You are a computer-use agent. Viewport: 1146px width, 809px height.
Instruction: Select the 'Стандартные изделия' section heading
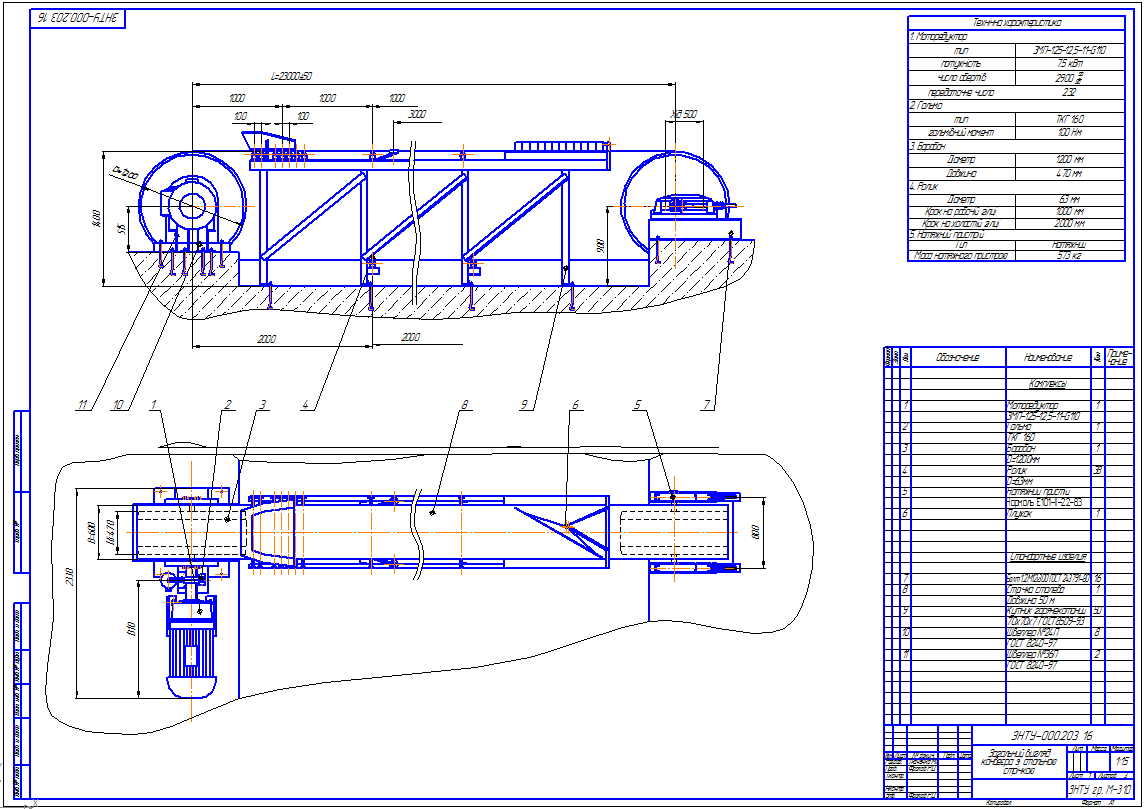[x=1048, y=556]
